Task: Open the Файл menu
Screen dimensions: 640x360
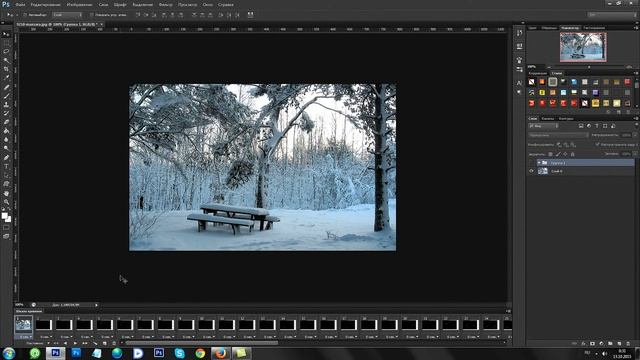Action: pos(20,4)
